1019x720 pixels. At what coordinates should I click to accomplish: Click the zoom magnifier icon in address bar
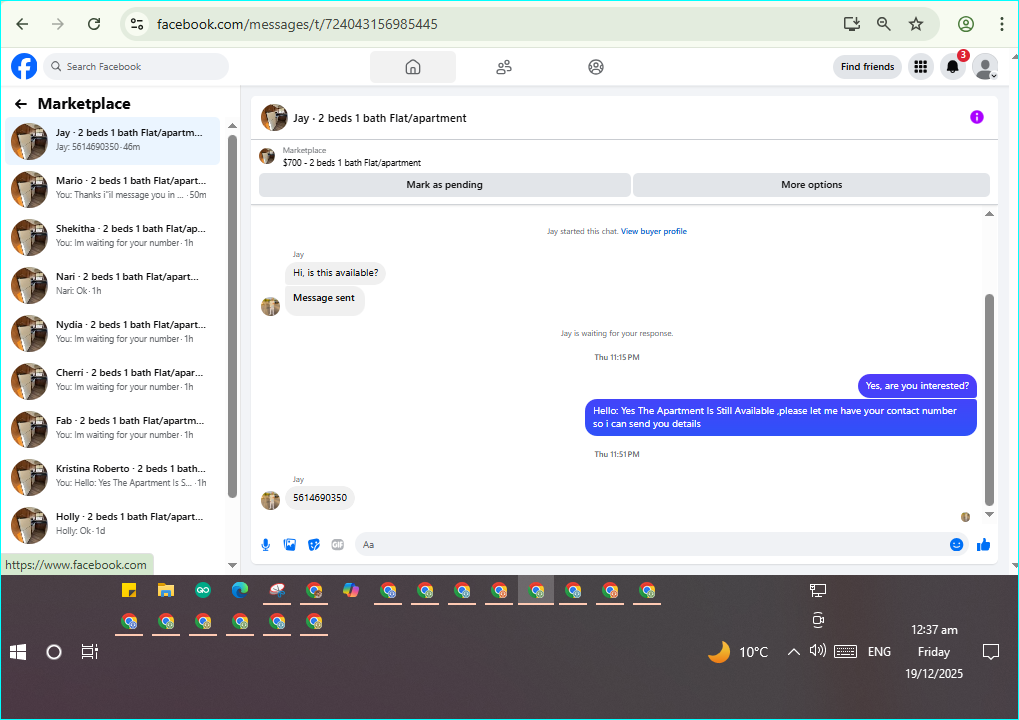(883, 24)
